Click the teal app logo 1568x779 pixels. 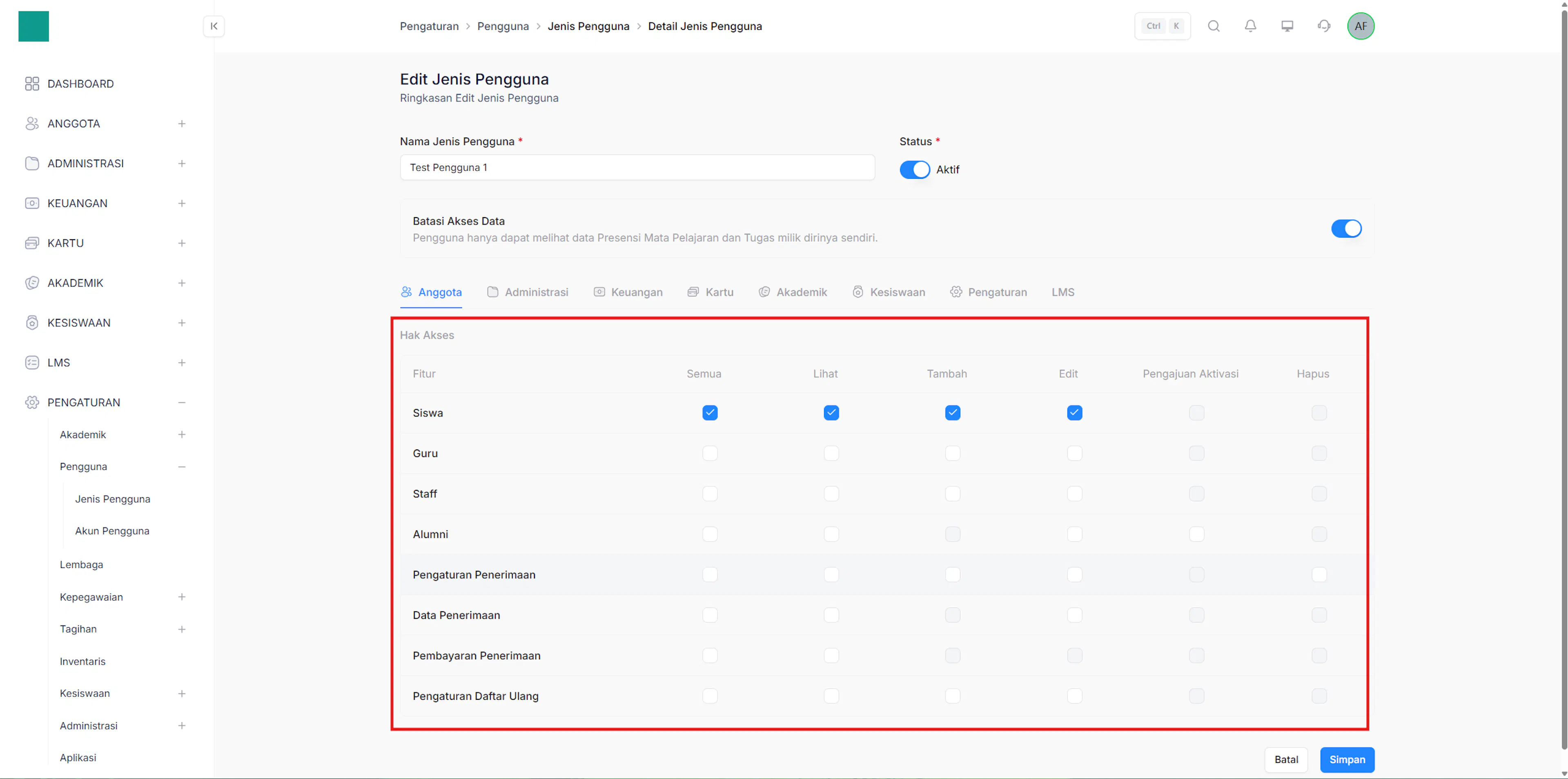(x=33, y=26)
